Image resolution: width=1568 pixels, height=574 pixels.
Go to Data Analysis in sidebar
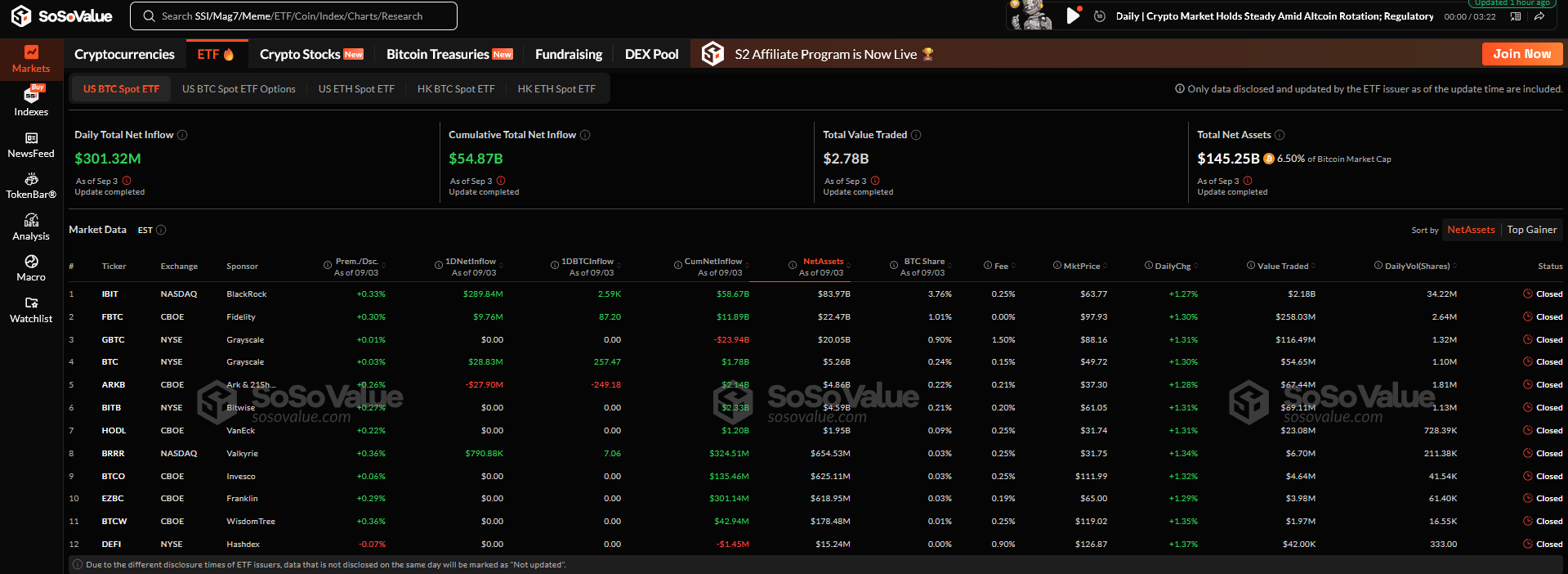[x=31, y=227]
